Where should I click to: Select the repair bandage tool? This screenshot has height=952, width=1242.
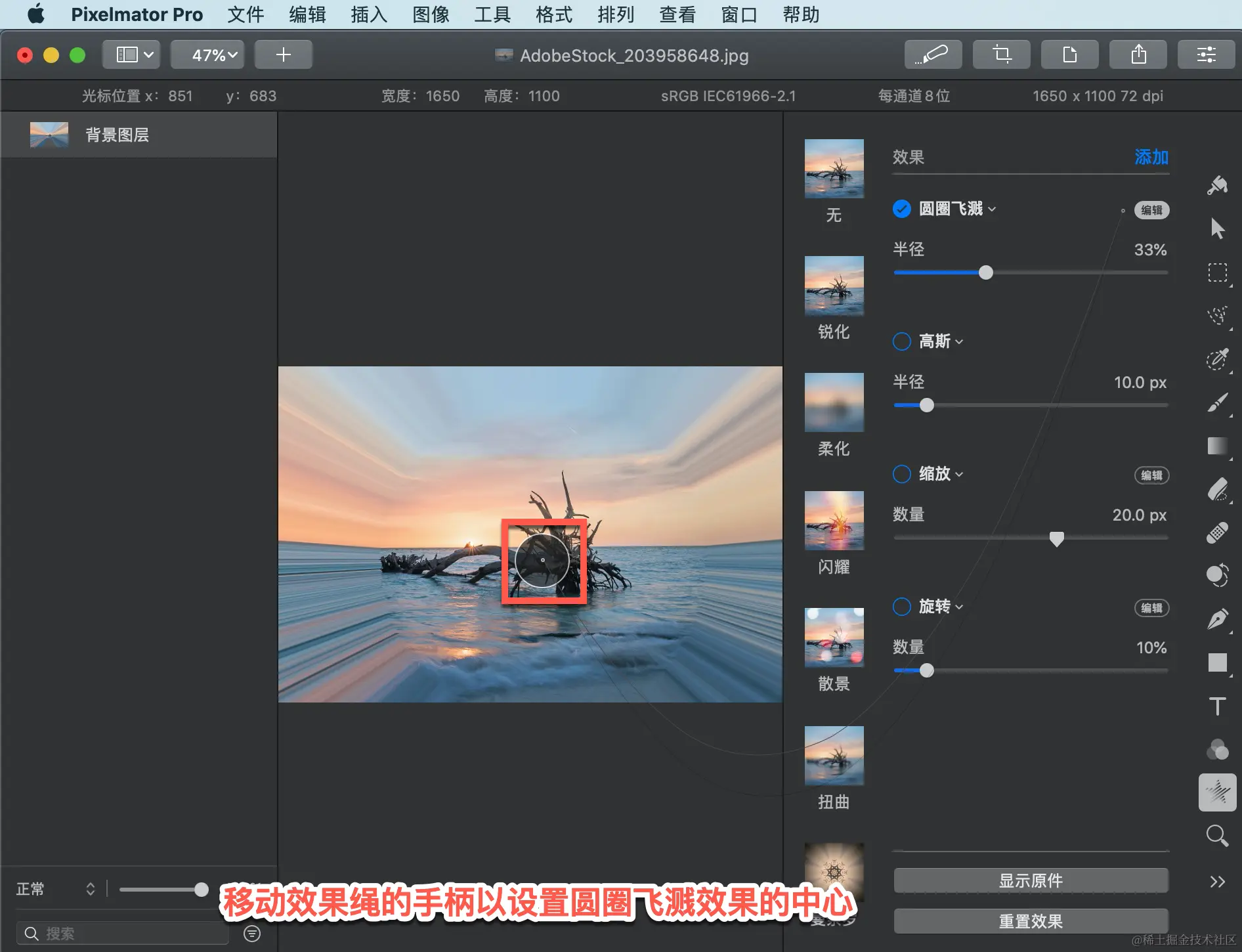coord(1218,532)
